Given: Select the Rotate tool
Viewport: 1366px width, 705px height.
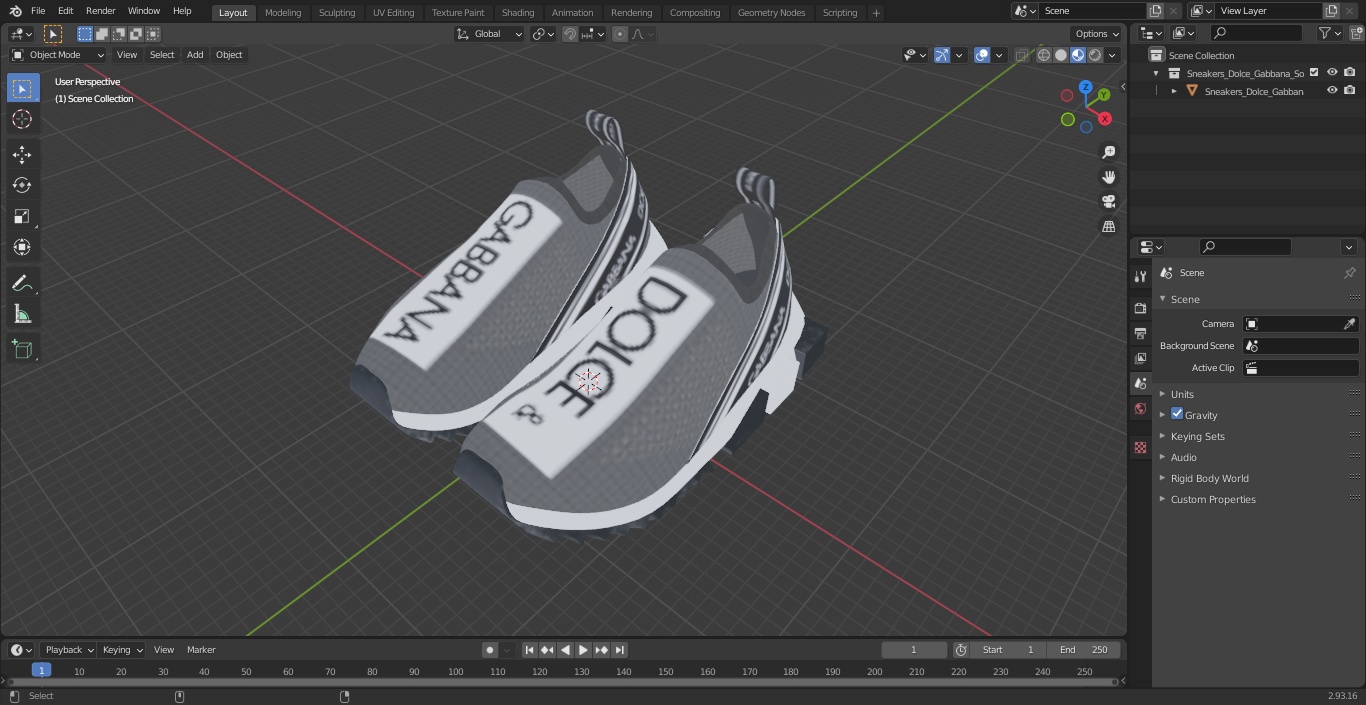Looking at the screenshot, I should [x=22, y=185].
